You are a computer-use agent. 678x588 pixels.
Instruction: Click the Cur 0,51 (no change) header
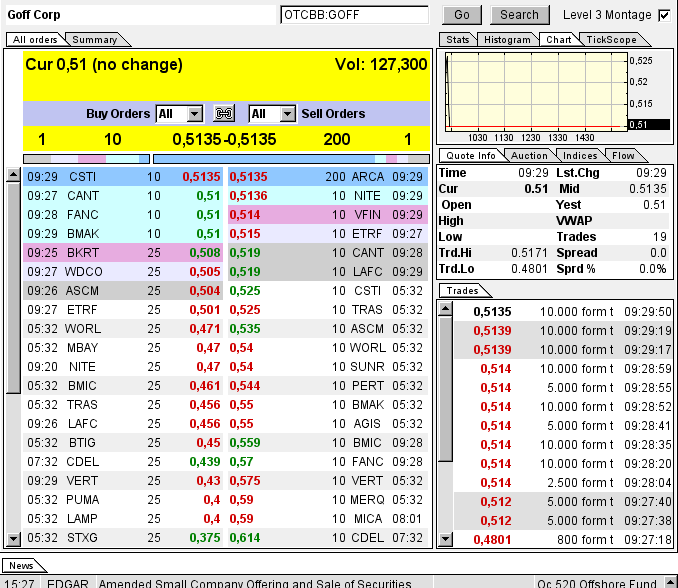(x=104, y=65)
